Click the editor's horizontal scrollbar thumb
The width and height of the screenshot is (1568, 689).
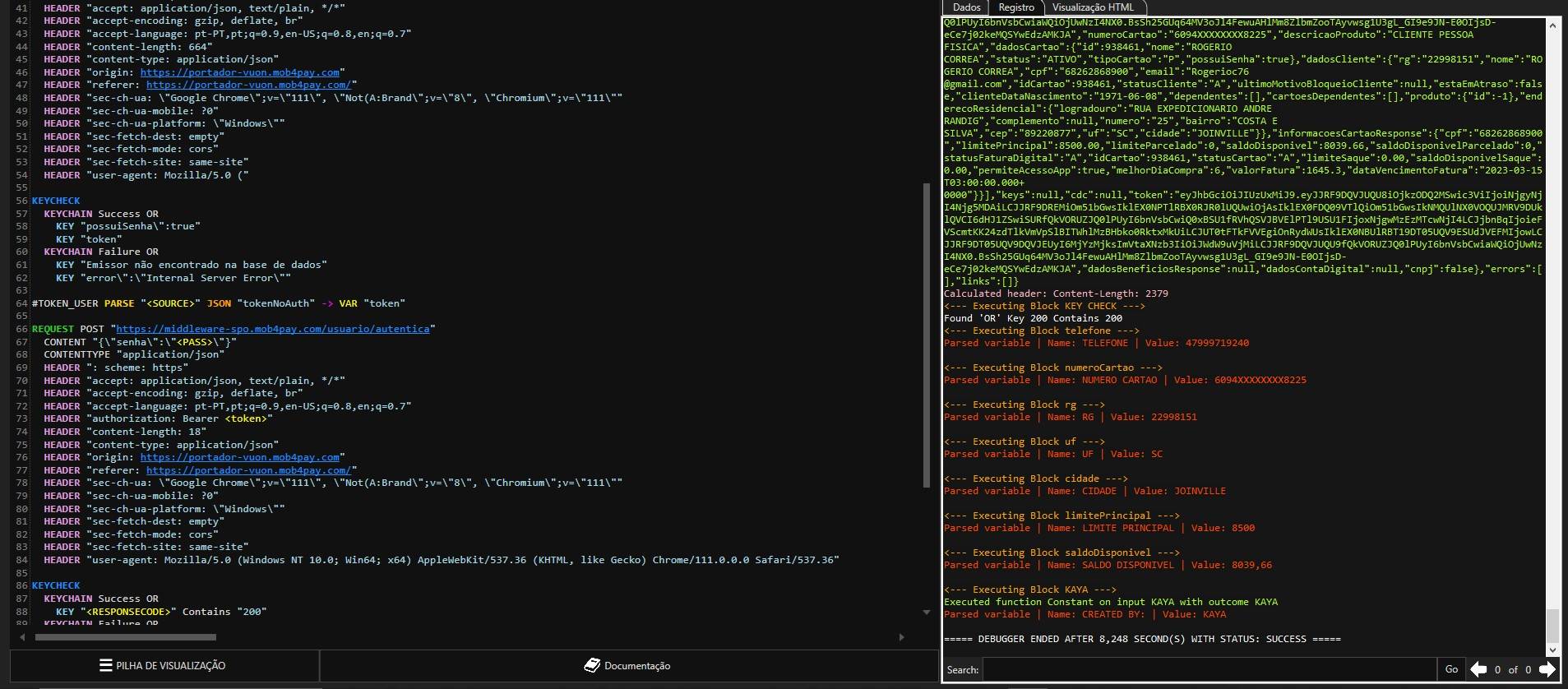pos(125,637)
